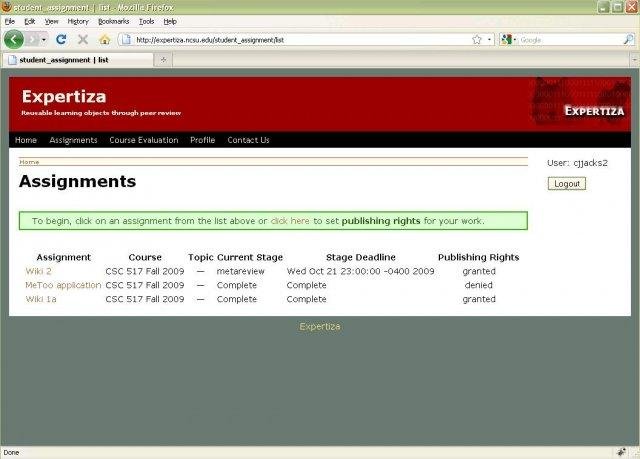This screenshot has width=640, height=459.
Task: Open Course Evaluation in the navigation bar
Action: (x=144, y=140)
